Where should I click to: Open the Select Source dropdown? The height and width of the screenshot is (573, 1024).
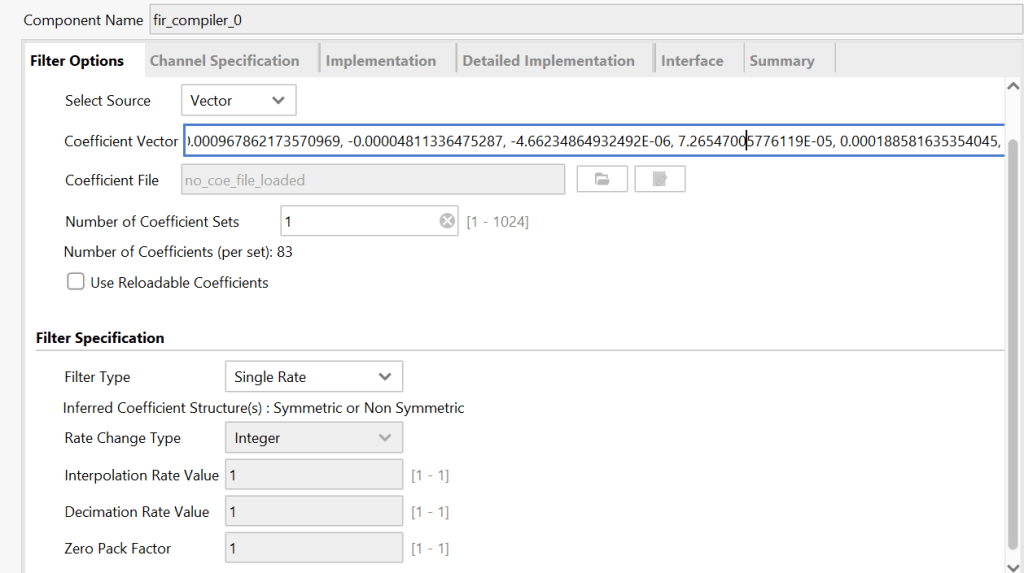[239, 101]
